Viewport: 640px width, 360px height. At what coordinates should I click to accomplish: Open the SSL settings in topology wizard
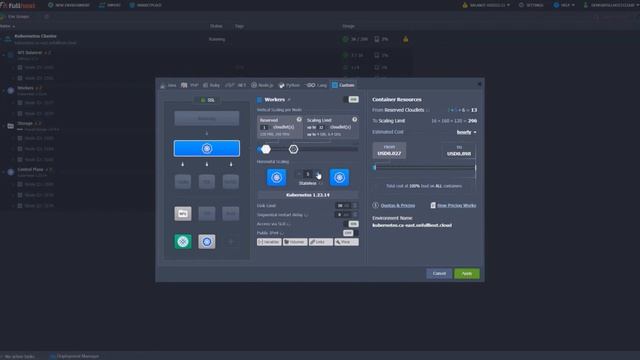[x=207, y=100]
